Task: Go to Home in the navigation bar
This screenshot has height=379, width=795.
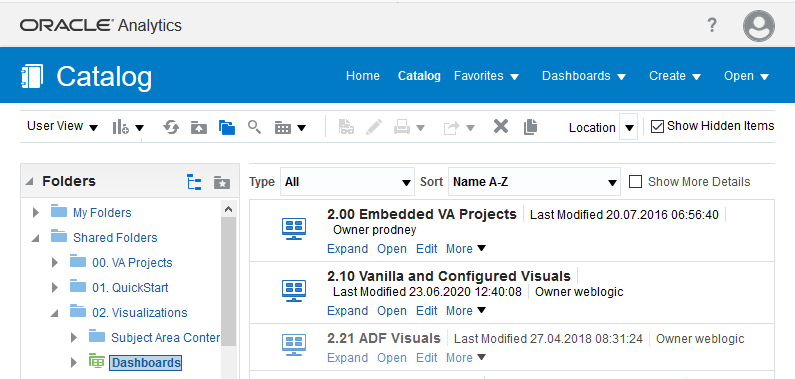Action: point(363,76)
